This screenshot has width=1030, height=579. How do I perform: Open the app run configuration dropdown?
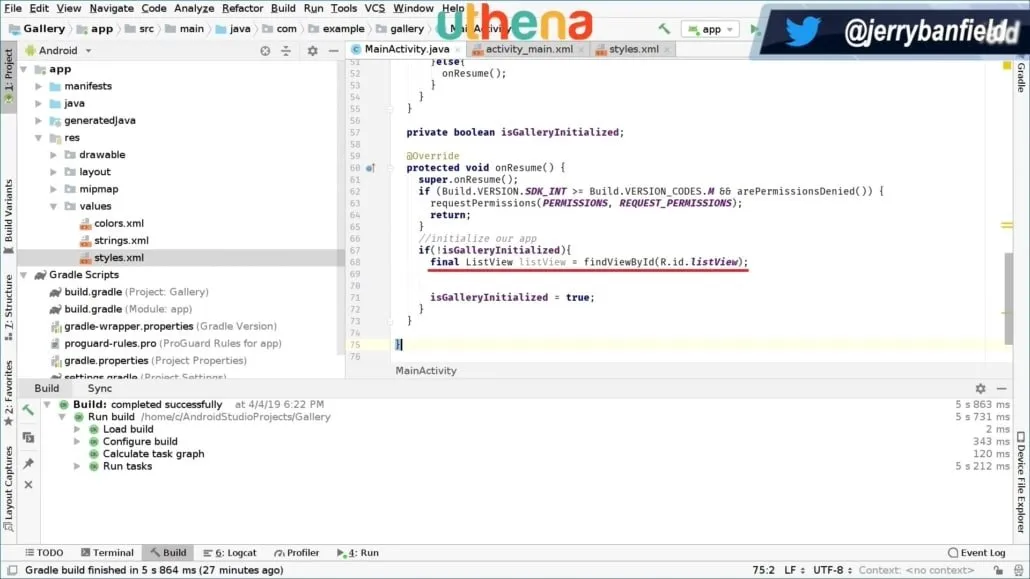[710, 29]
